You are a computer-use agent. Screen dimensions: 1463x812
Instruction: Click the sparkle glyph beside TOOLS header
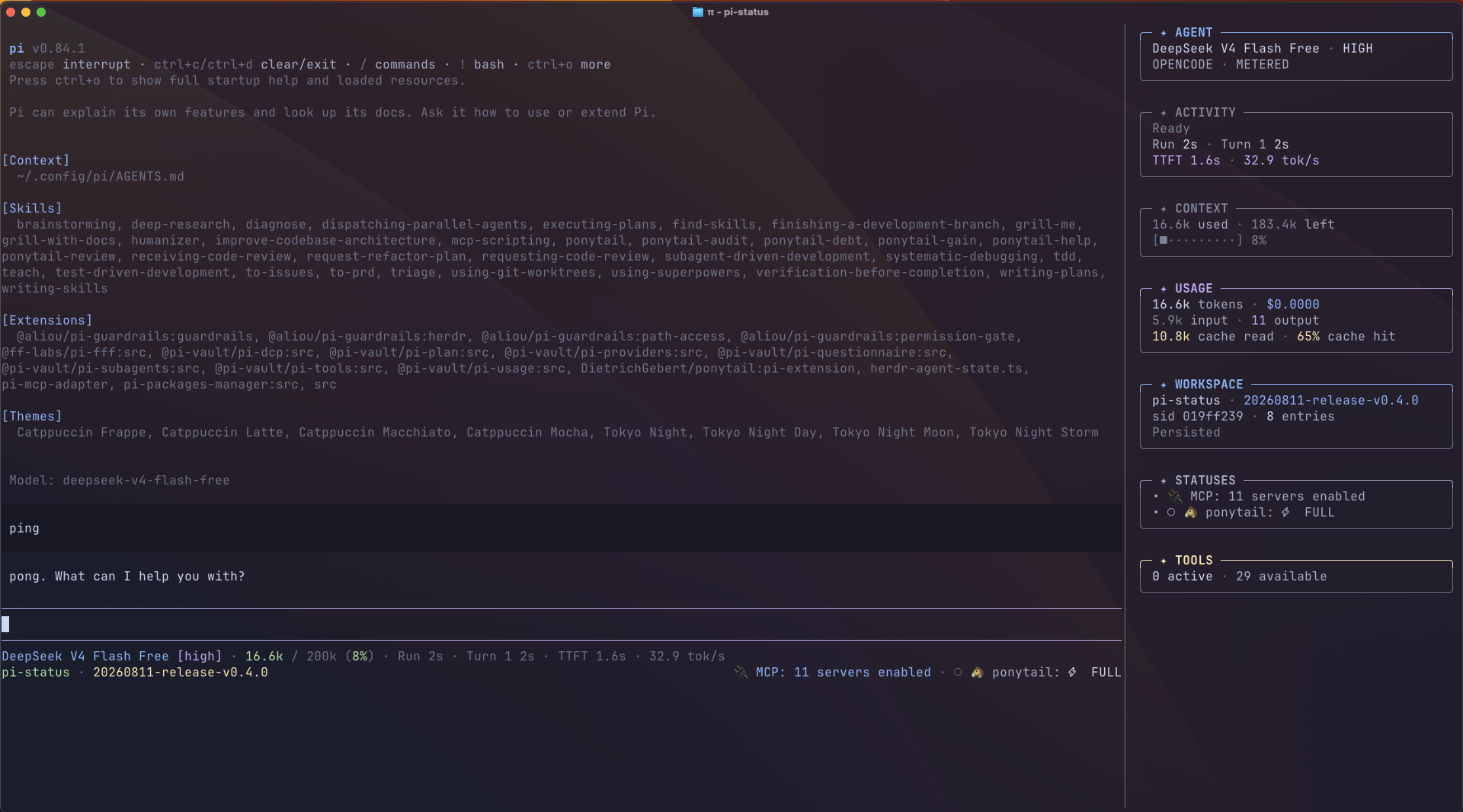[1164, 561]
